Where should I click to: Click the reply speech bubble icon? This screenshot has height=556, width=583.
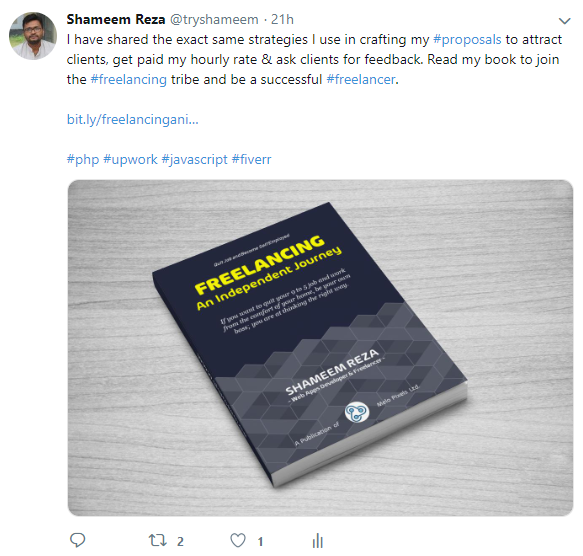click(78, 540)
